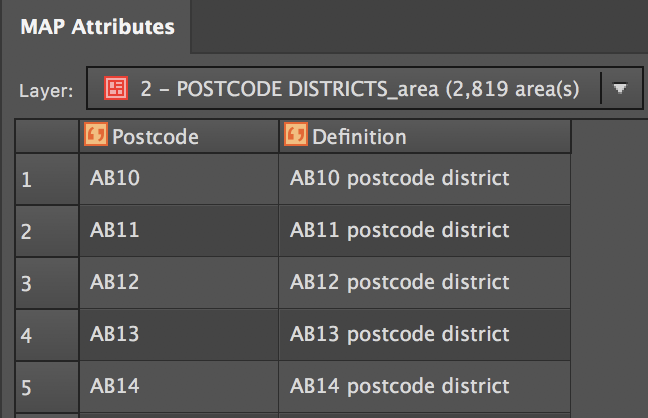
Task: Select the Postcode column header
Action: pos(179,136)
